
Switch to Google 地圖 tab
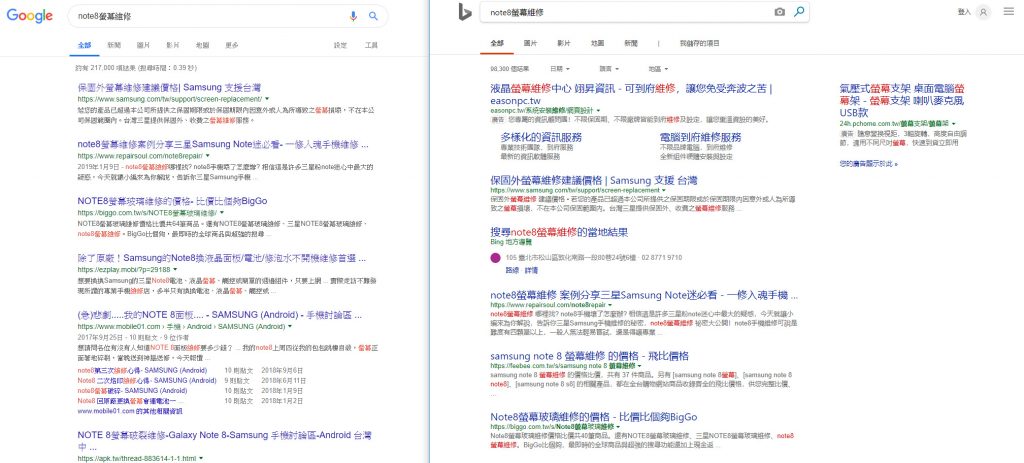coord(202,45)
